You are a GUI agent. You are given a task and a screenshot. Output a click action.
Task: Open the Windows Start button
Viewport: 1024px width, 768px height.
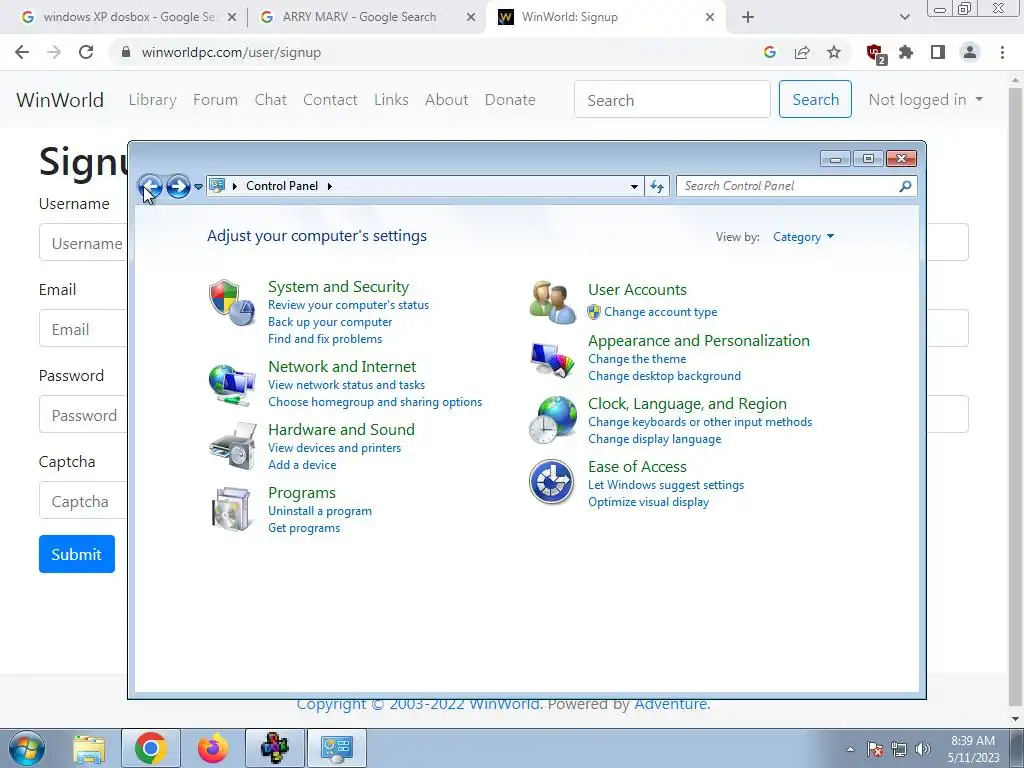[x=27, y=748]
